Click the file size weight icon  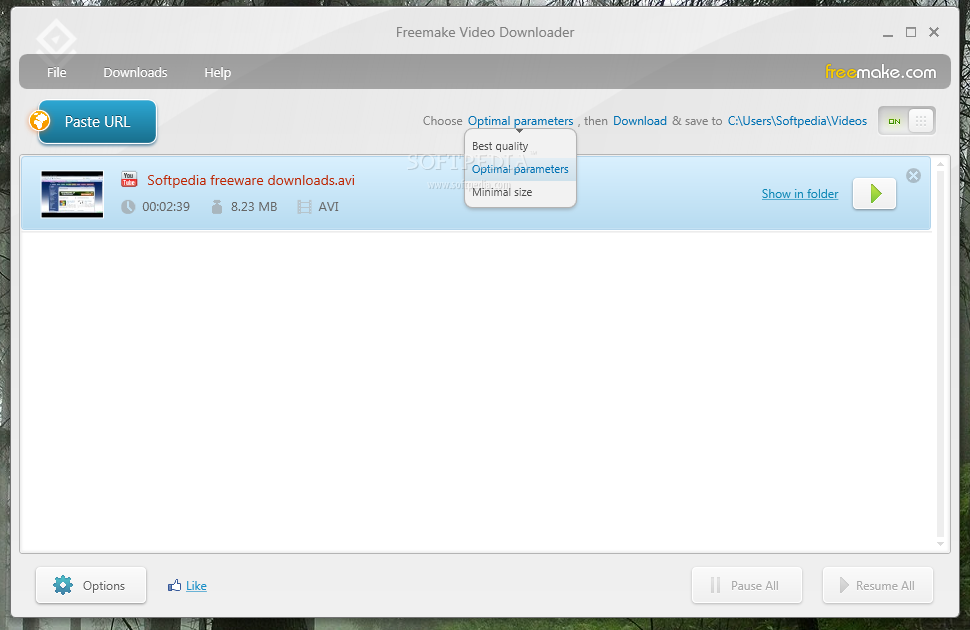(x=217, y=207)
